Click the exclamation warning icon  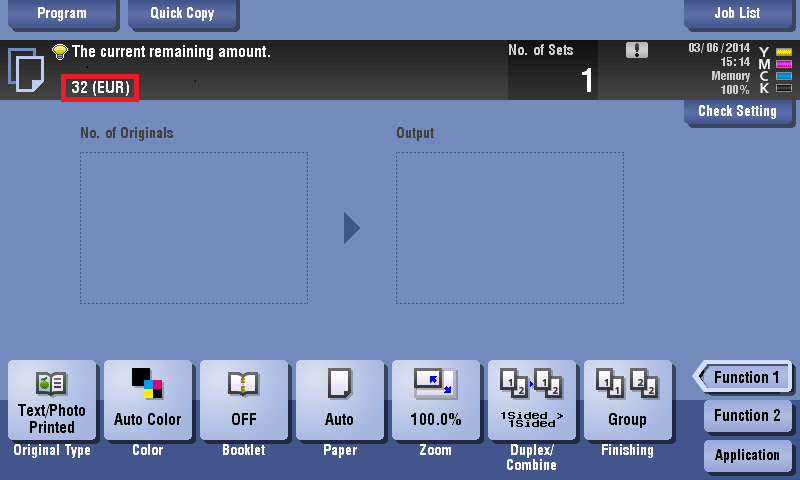pyautogui.click(x=637, y=50)
